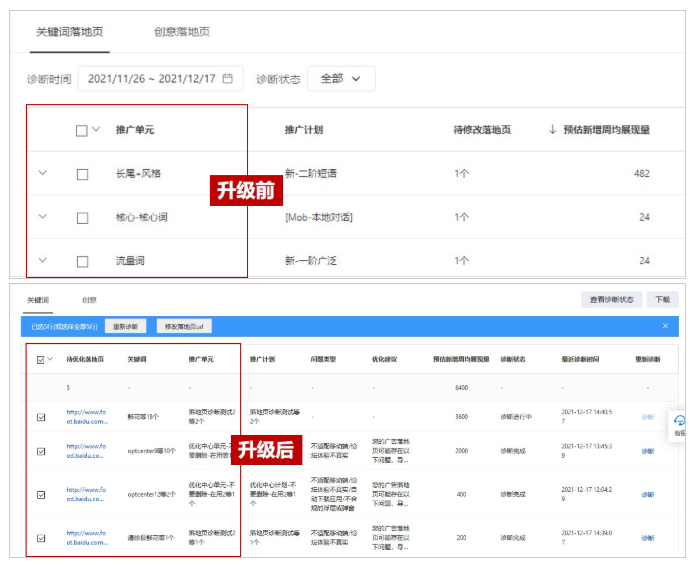Open landing page link in 200 row
Viewport: 693px width, 565px height.
point(87,538)
